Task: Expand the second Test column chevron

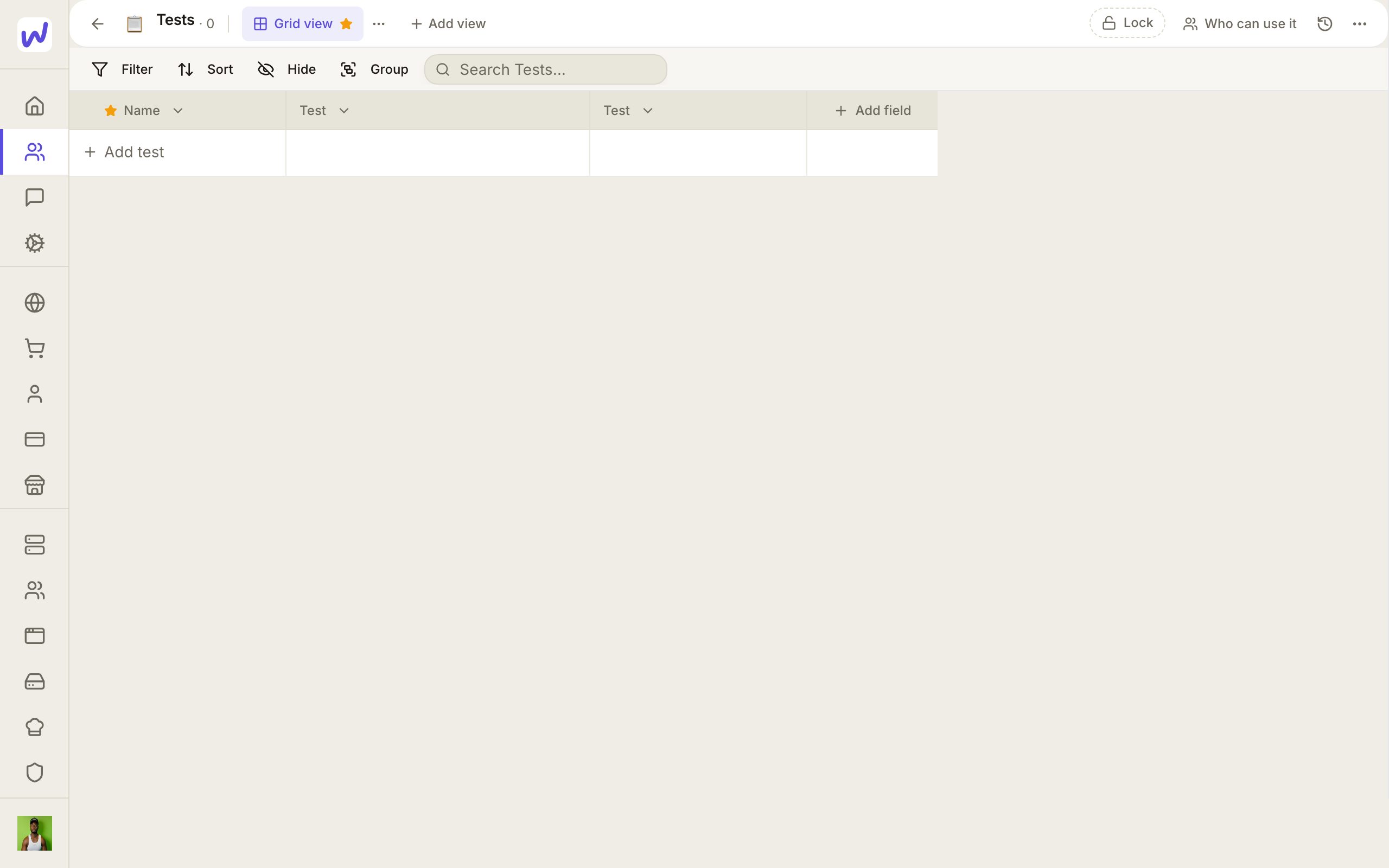Action: [x=647, y=111]
